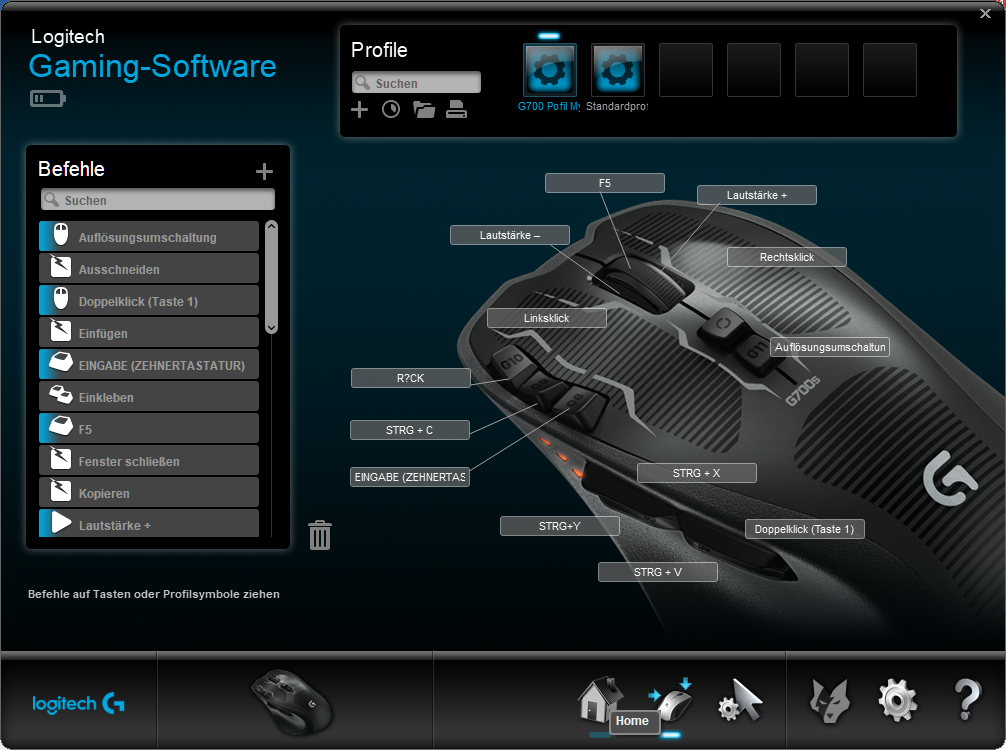Click EINGABE (ZEHNERTAS assignment label on mouse
The height and width of the screenshot is (750, 1006).
pyautogui.click(x=410, y=477)
